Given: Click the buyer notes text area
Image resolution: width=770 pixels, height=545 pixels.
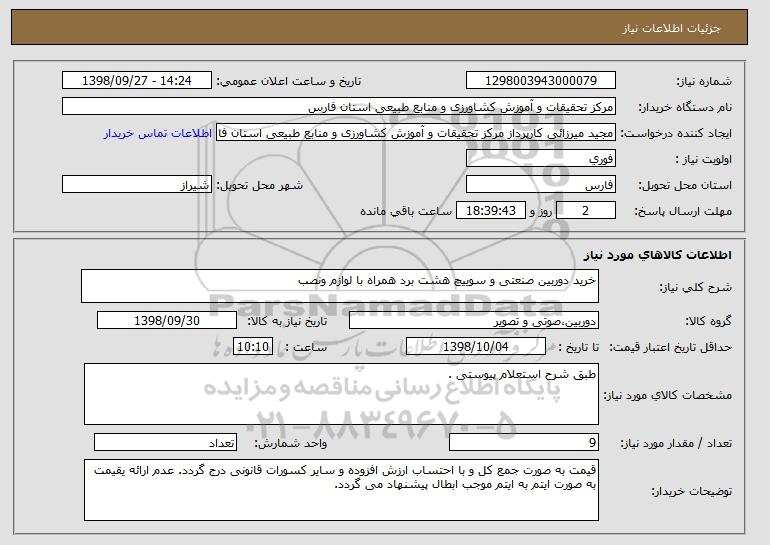Looking at the screenshot, I should click(x=341, y=490).
